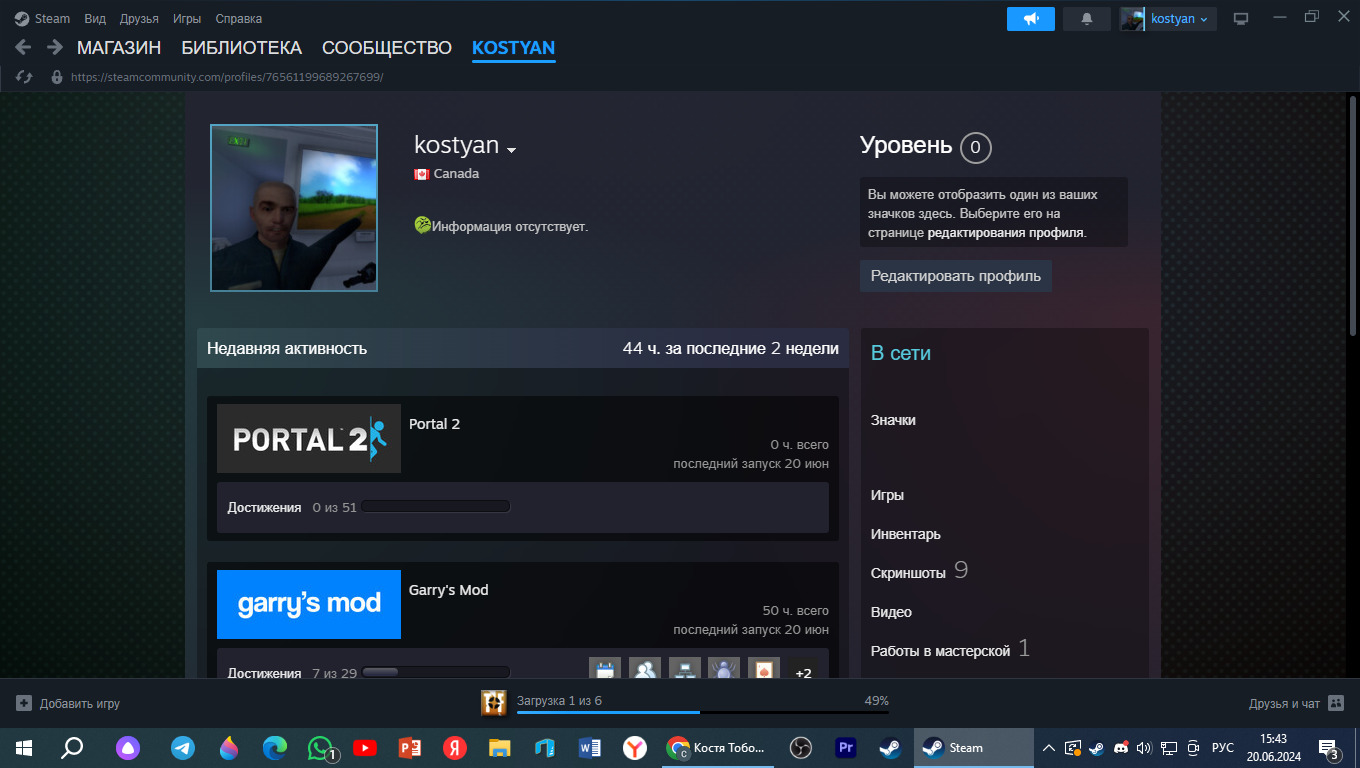The height and width of the screenshot is (768, 1360).
Task: Go to the СООБЩЕСТВО tab
Action: [387, 47]
